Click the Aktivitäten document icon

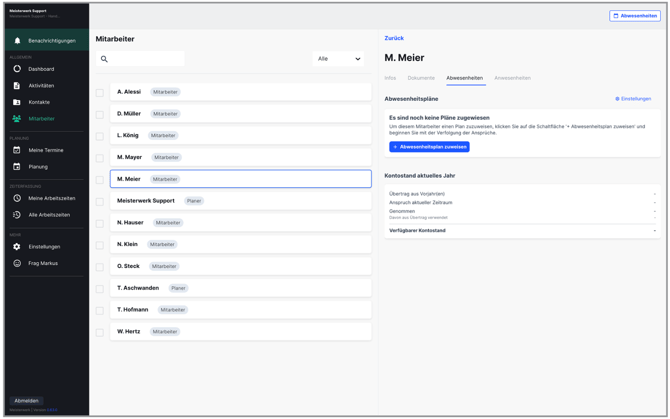pos(17,85)
